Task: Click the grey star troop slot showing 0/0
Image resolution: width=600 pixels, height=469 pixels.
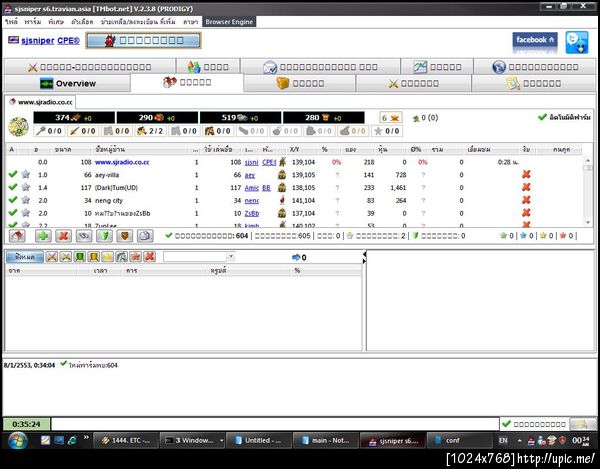Action: click(386, 131)
